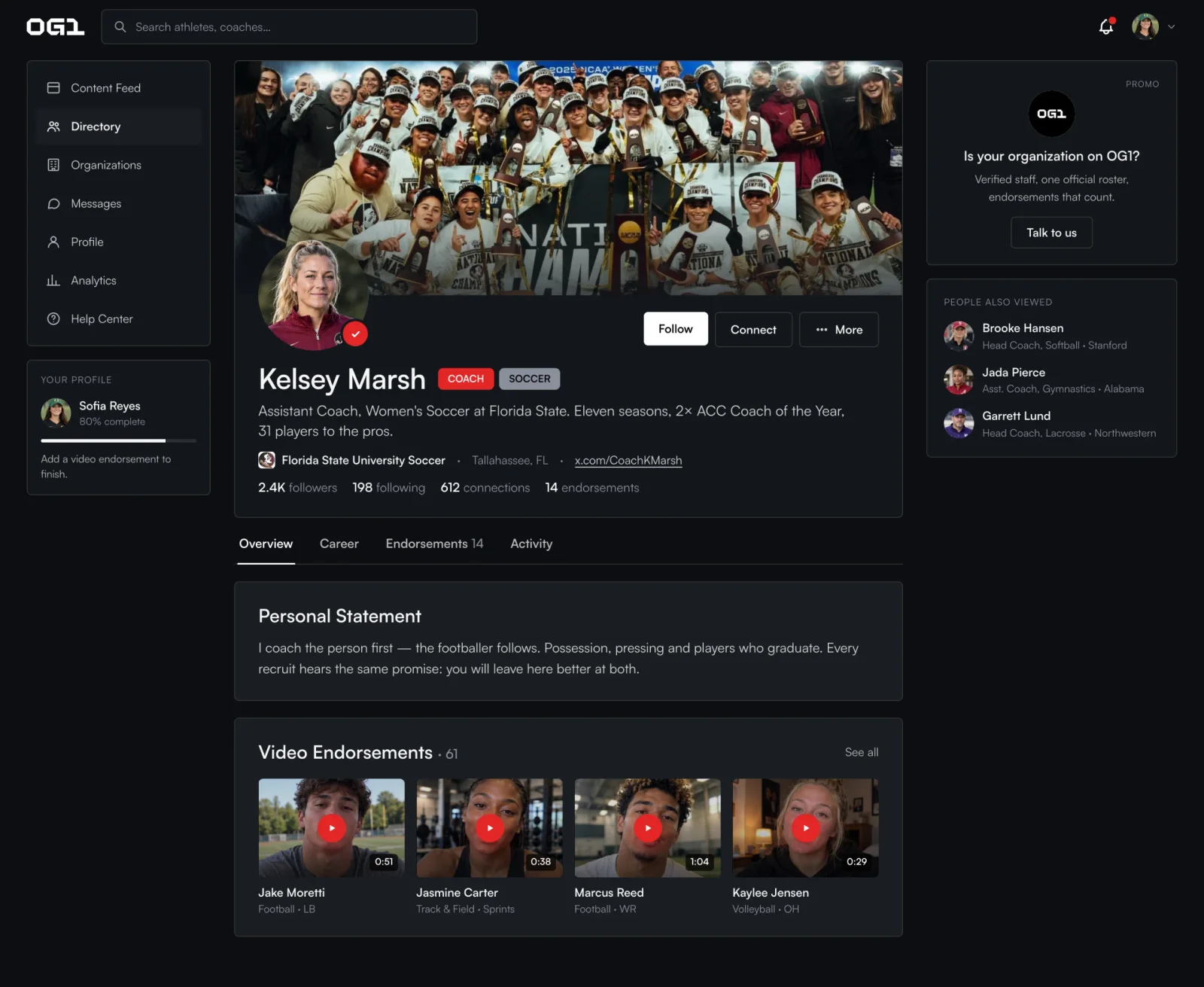
Task: Switch to the Career tab
Action: [x=339, y=544]
